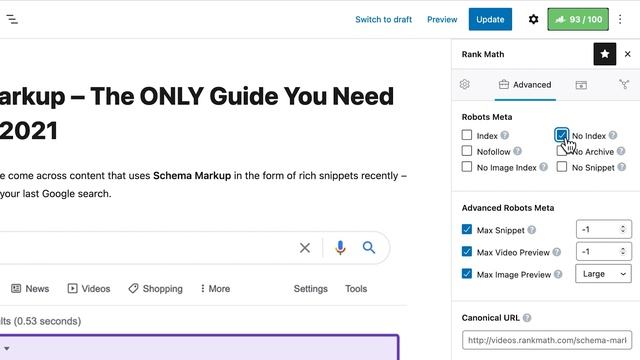Uncheck the No Index checkbox
Image resolution: width=640 pixels, height=360 pixels.
562,135
